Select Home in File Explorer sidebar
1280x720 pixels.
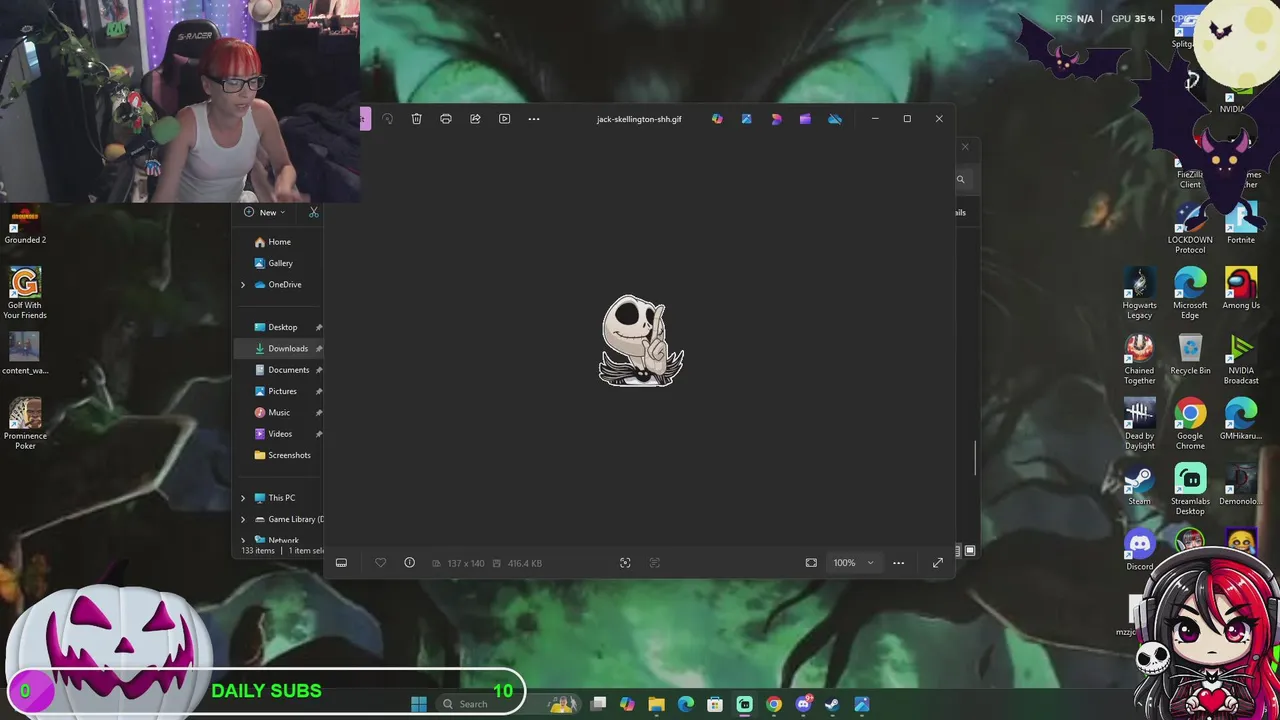[x=279, y=242]
